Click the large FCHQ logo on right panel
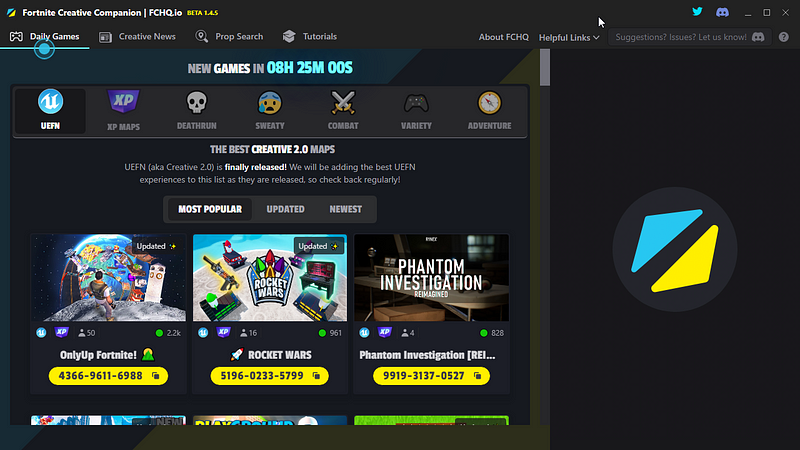The height and width of the screenshot is (450, 800). point(675,249)
